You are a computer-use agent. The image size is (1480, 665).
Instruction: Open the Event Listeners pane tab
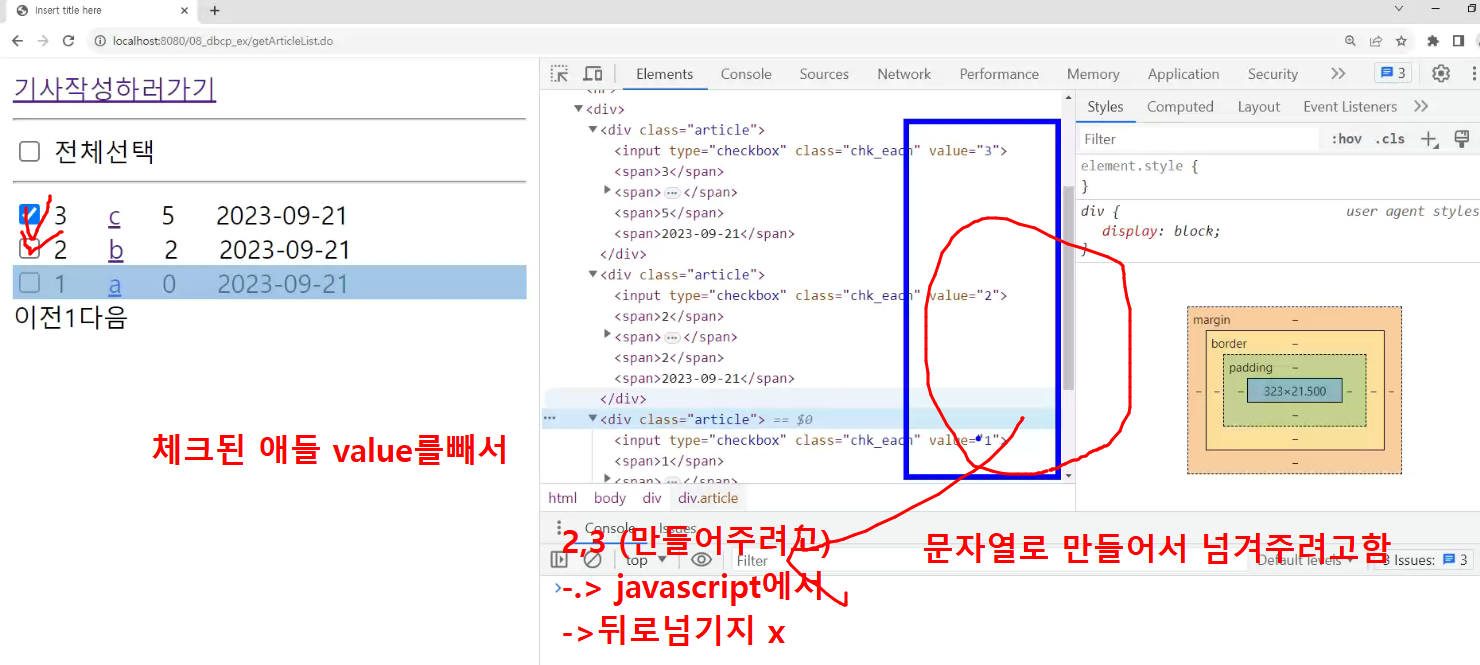1350,106
